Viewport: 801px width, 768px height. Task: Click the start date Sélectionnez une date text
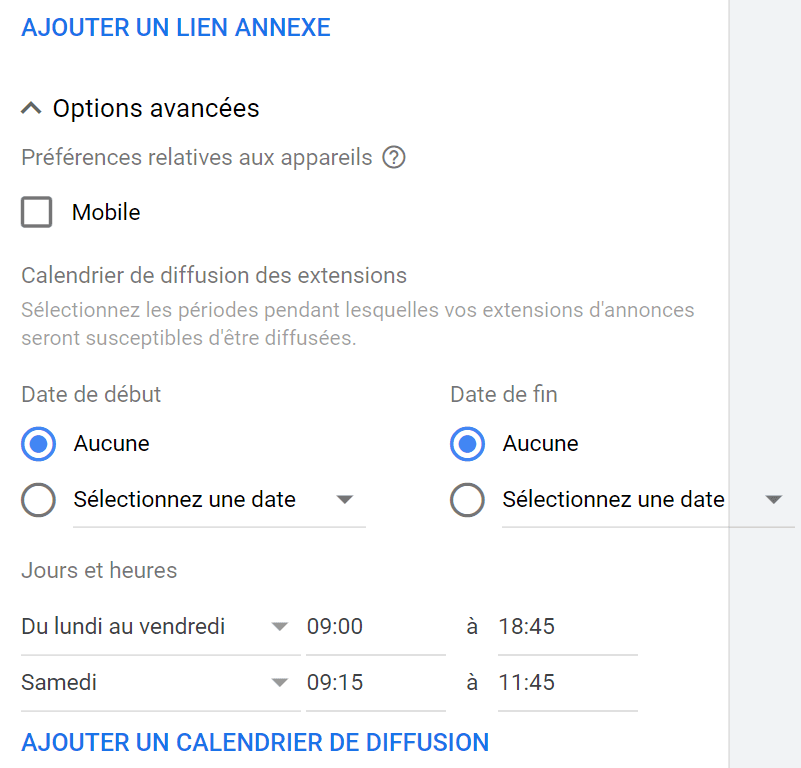pyautogui.click(x=185, y=499)
